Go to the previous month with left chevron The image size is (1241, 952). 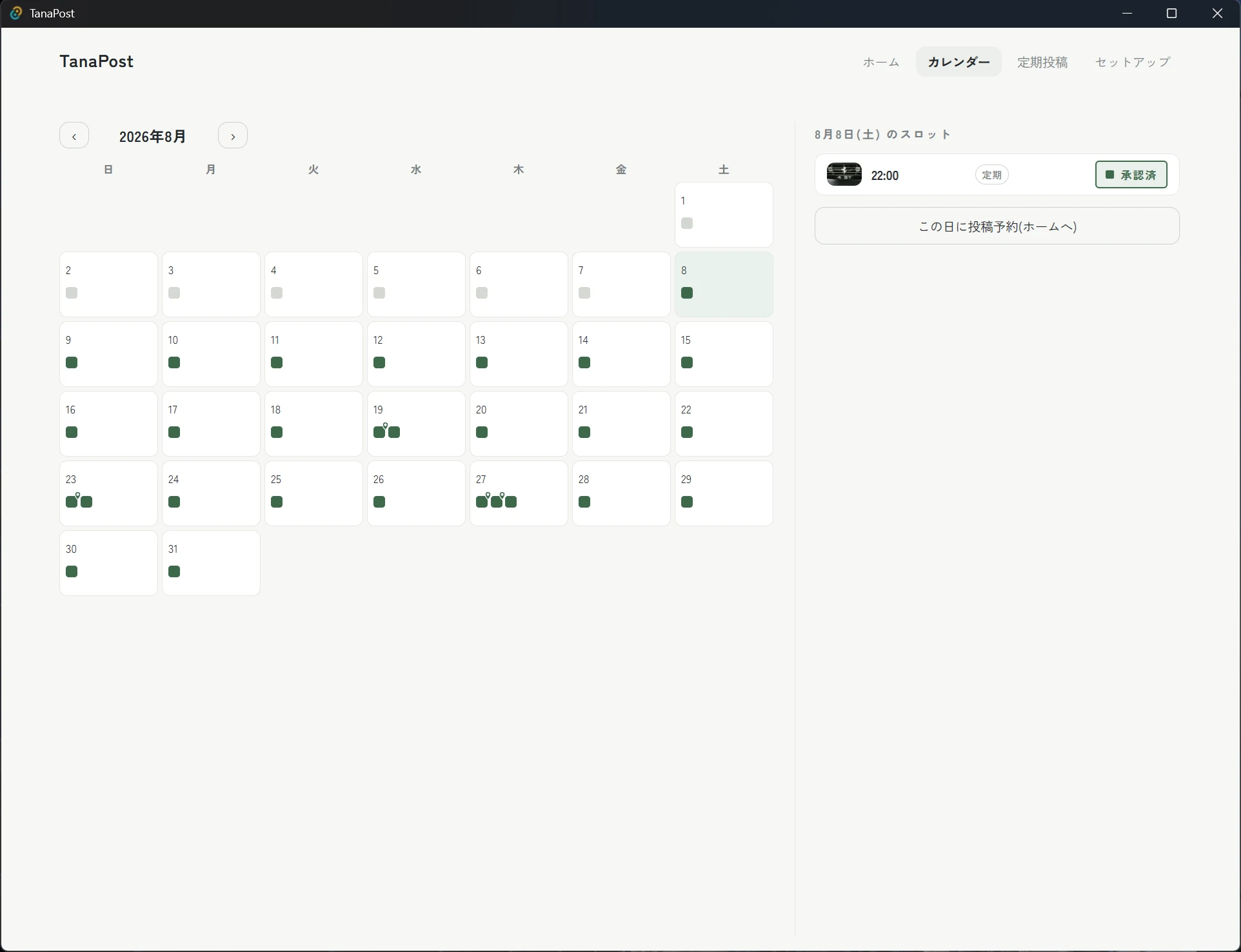(74, 136)
